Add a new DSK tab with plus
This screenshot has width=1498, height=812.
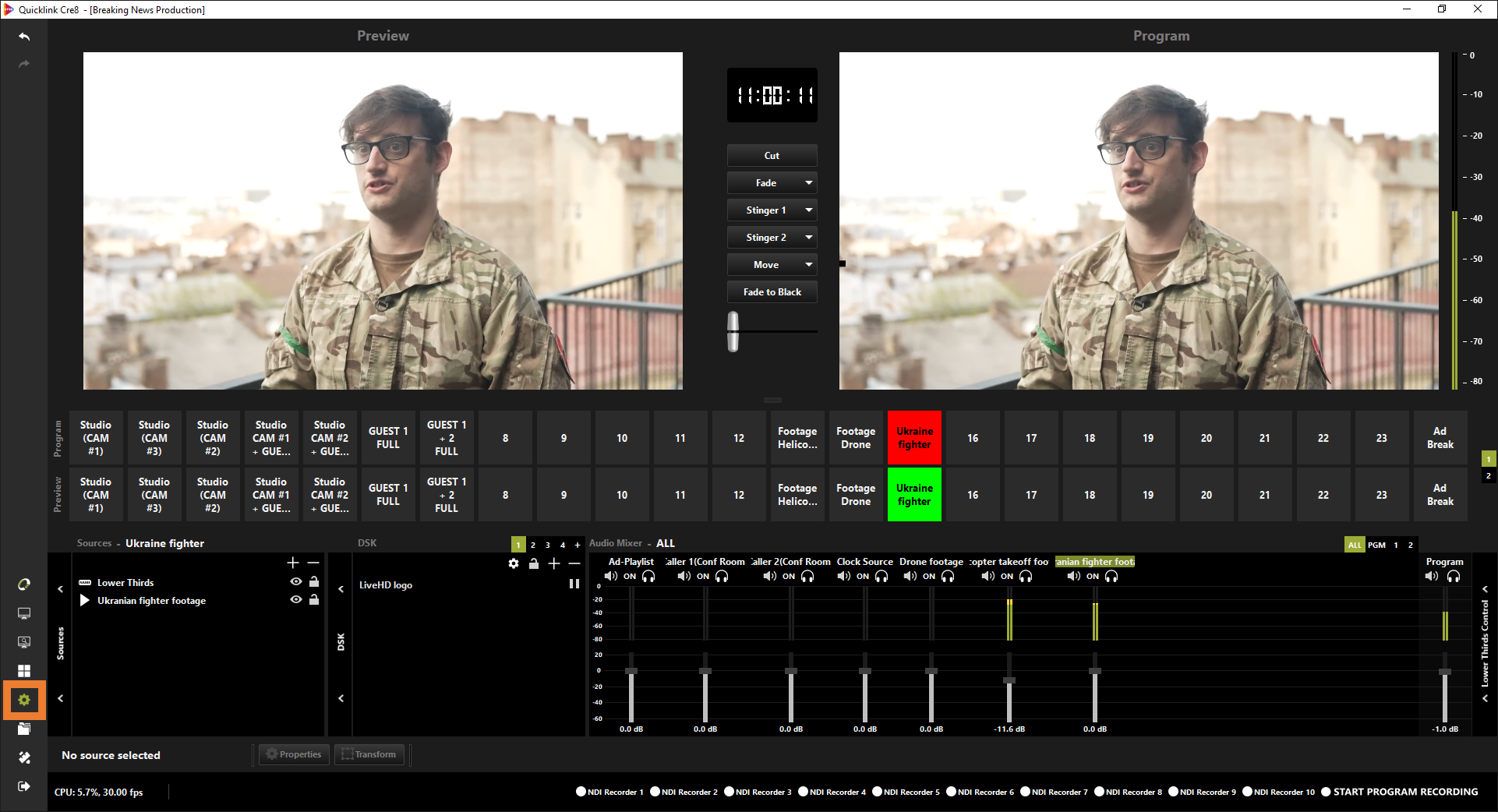[578, 545]
